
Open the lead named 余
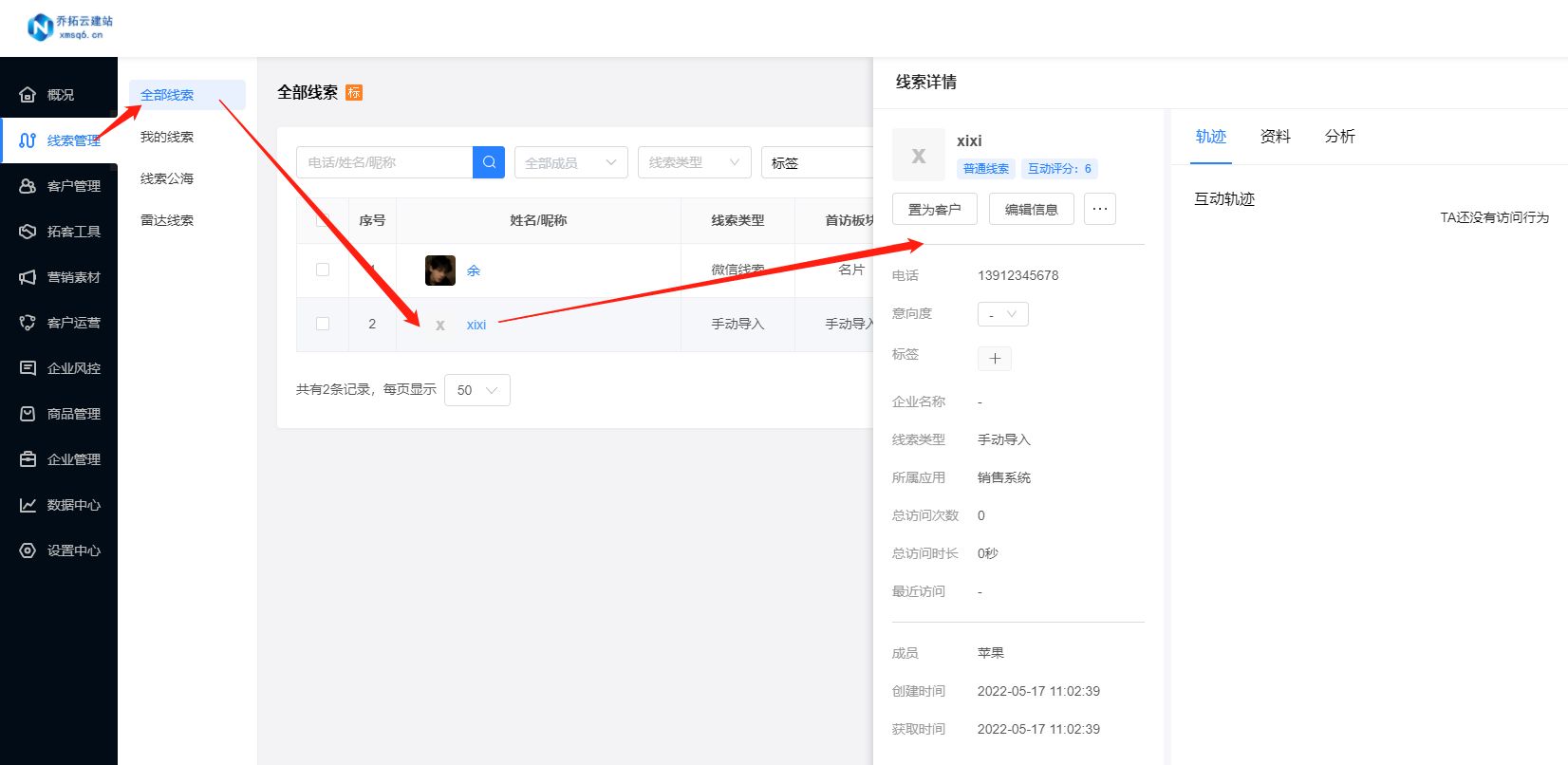[474, 271]
